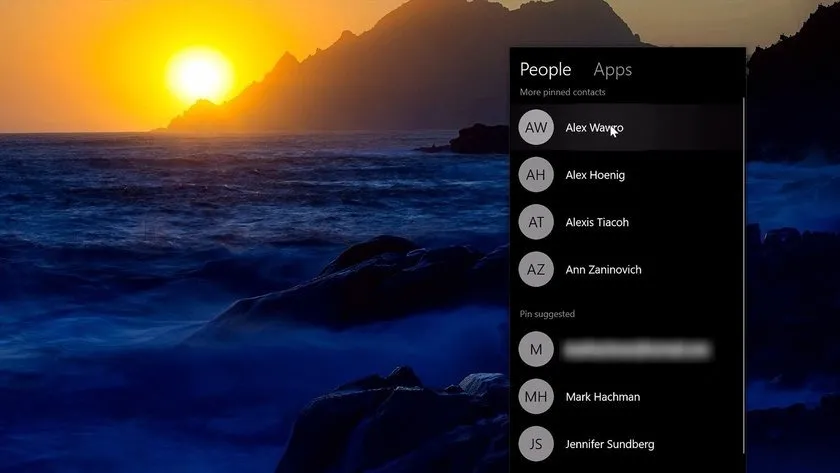Click the Alex Wawro name text
Image resolution: width=840 pixels, height=473 pixels.
594,127
